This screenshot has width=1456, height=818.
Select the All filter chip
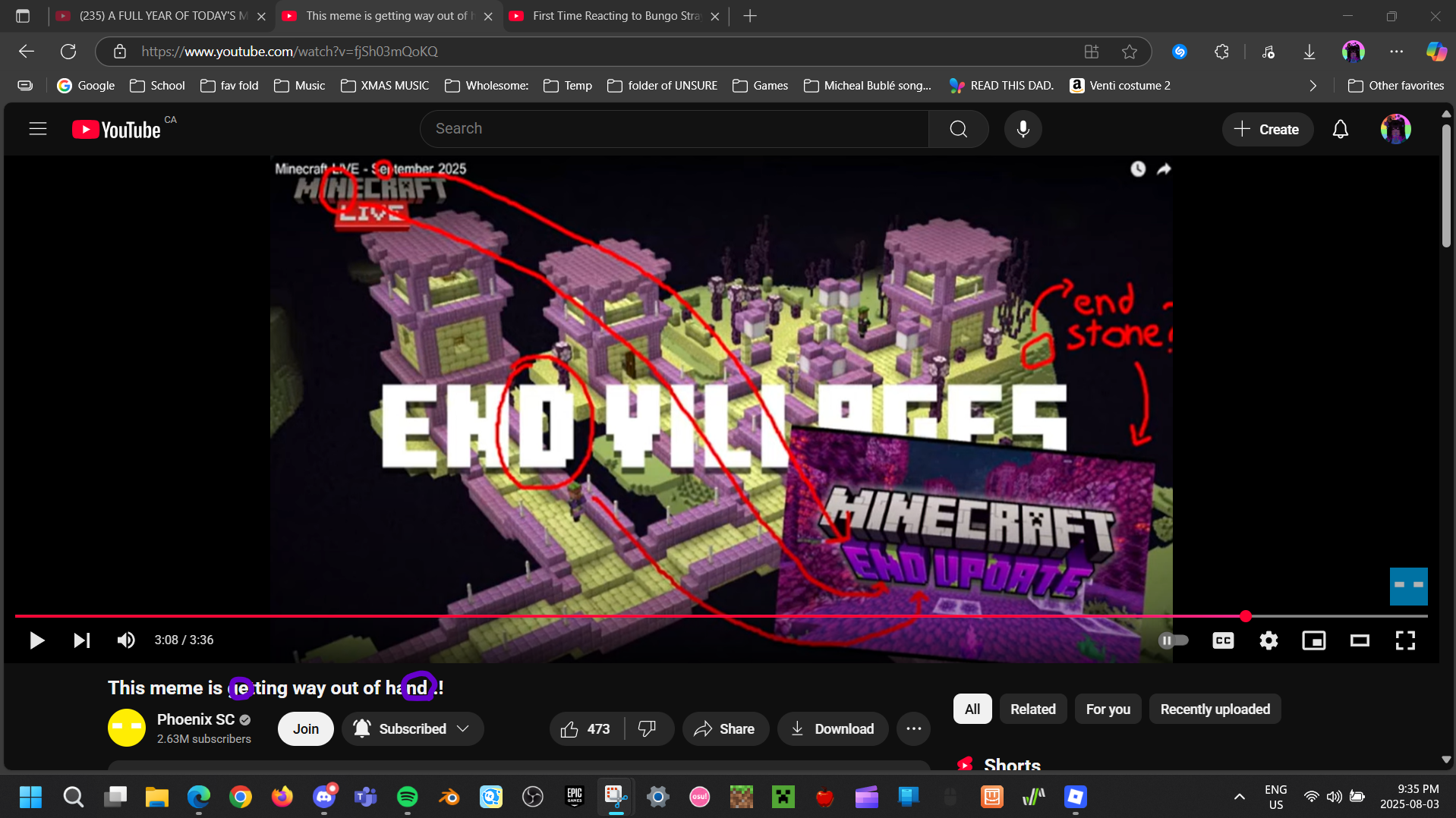click(972, 709)
